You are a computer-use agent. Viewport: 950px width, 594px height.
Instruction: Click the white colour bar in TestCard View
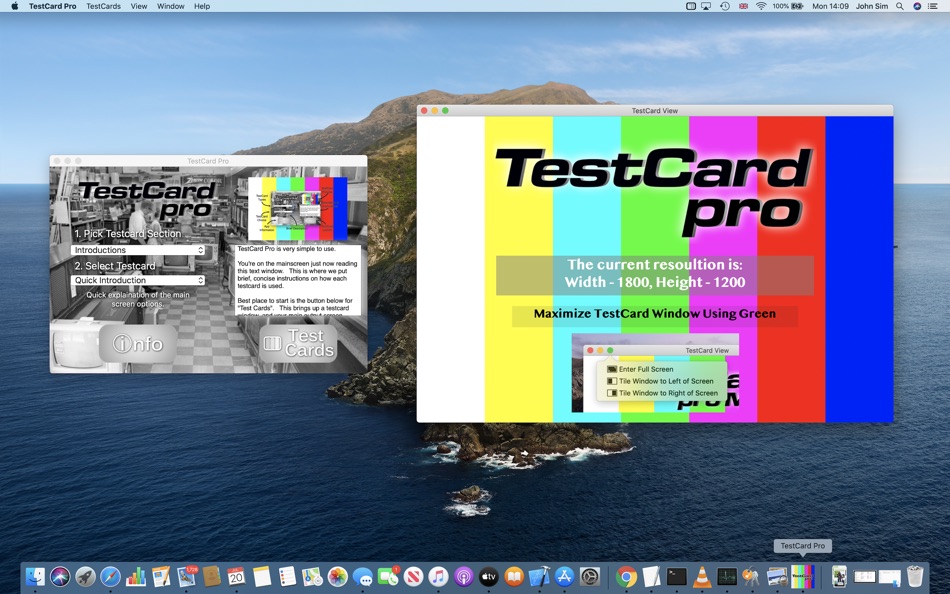click(451, 269)
